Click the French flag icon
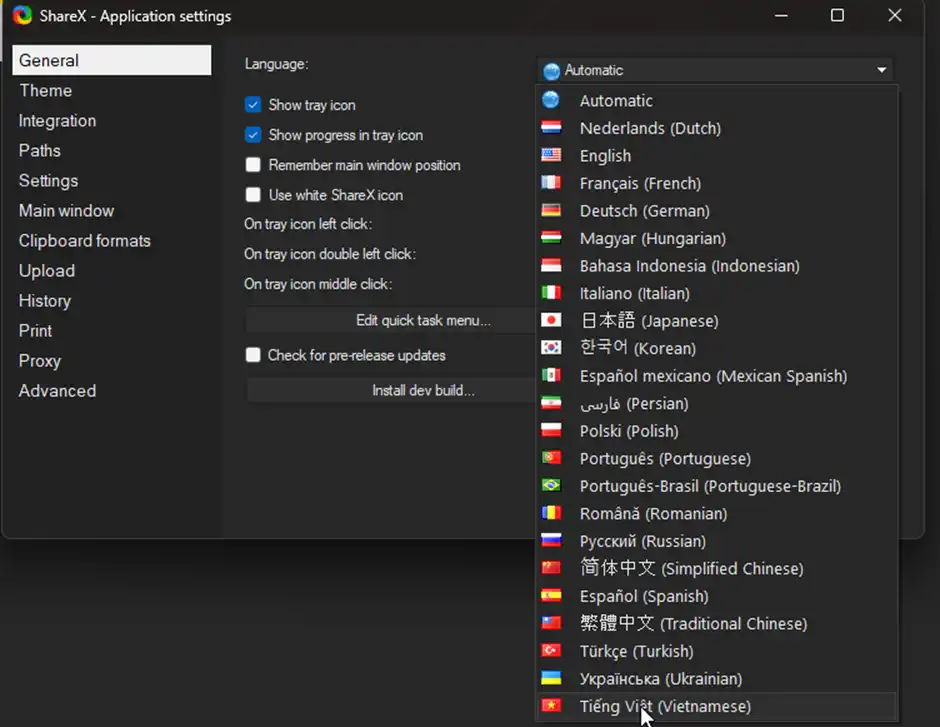Screen dimensions: 940x727 553,183
